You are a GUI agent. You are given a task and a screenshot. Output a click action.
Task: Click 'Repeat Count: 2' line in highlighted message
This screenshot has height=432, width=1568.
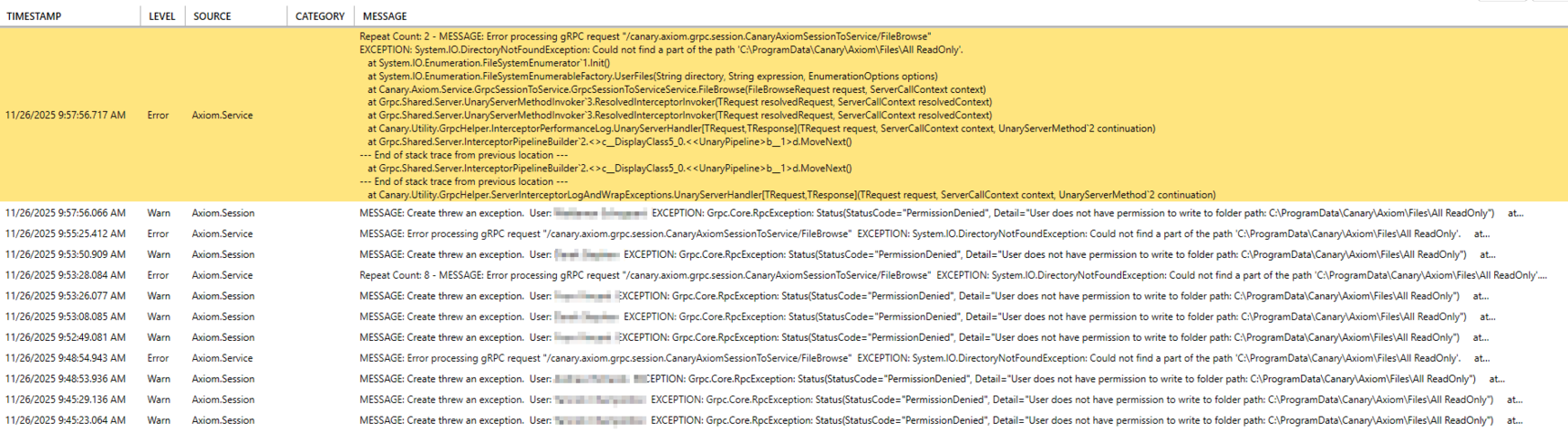click(x=645, y=36)
